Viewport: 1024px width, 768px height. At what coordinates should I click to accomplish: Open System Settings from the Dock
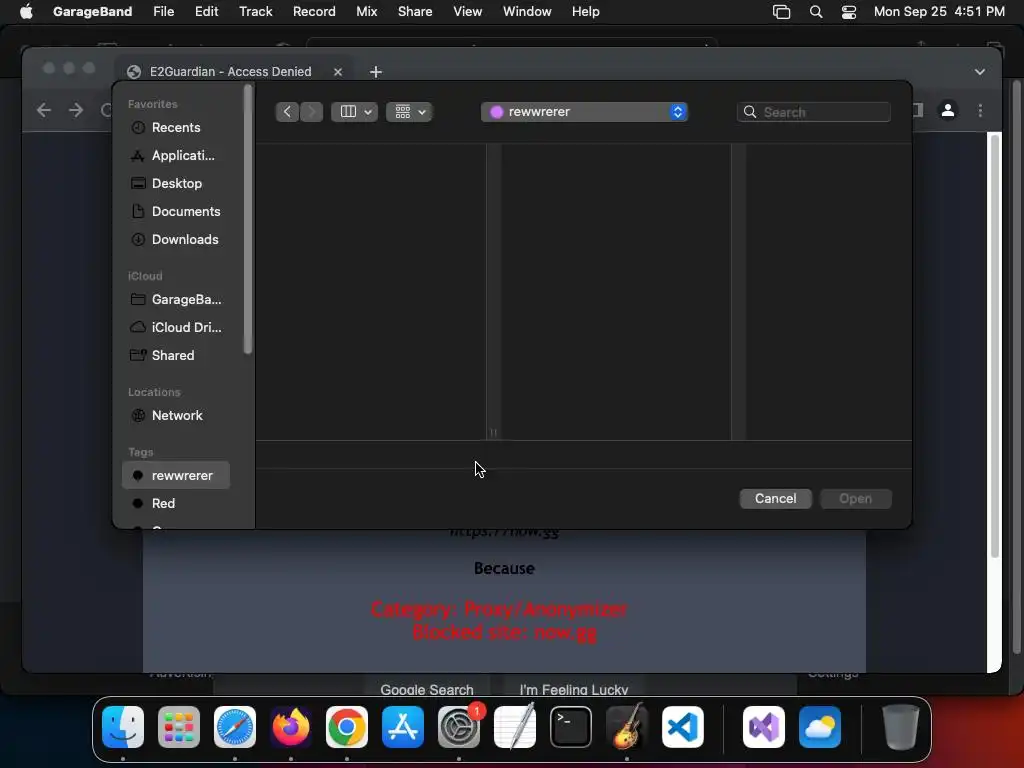(x=459, y=727)
